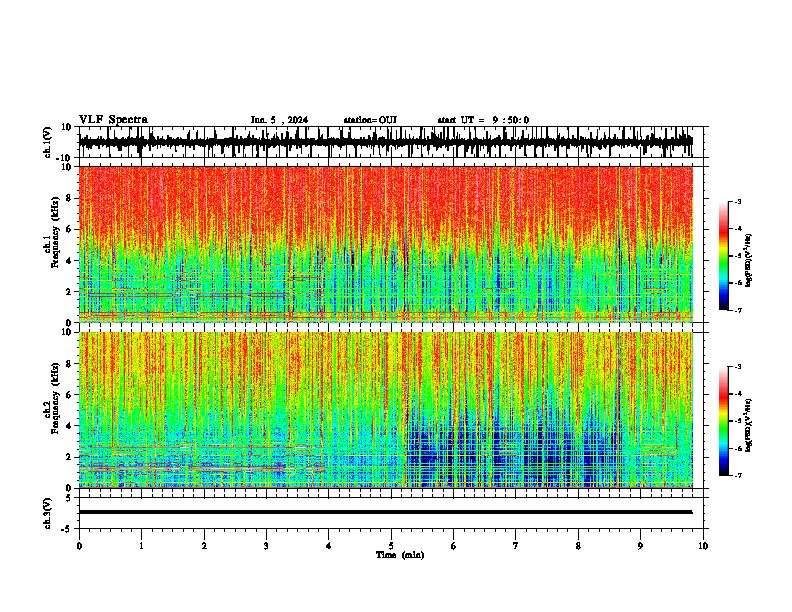Click time axis tick label "7"
The image size is (792, 612).
click(x=516, y=546)
